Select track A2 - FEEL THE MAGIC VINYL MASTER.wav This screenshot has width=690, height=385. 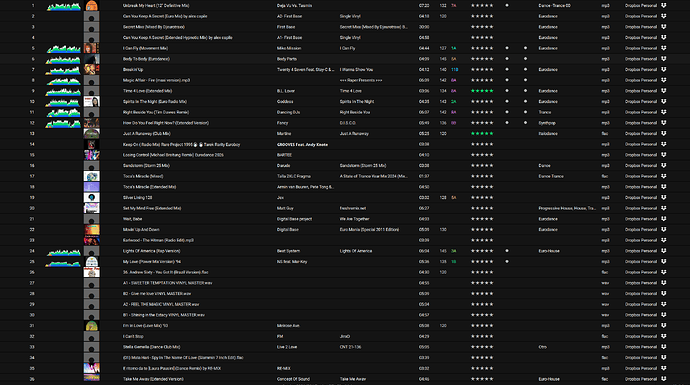[161, 304]
